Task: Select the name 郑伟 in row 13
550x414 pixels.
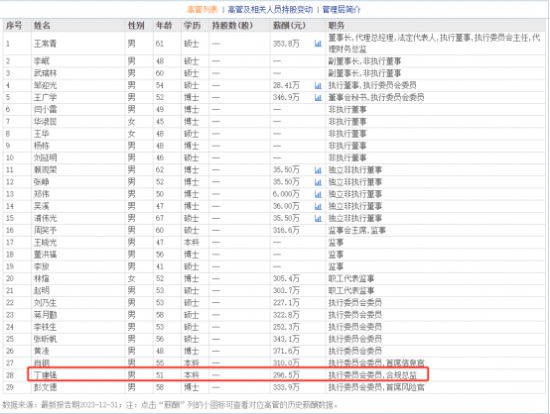Action: click(41, 194)
